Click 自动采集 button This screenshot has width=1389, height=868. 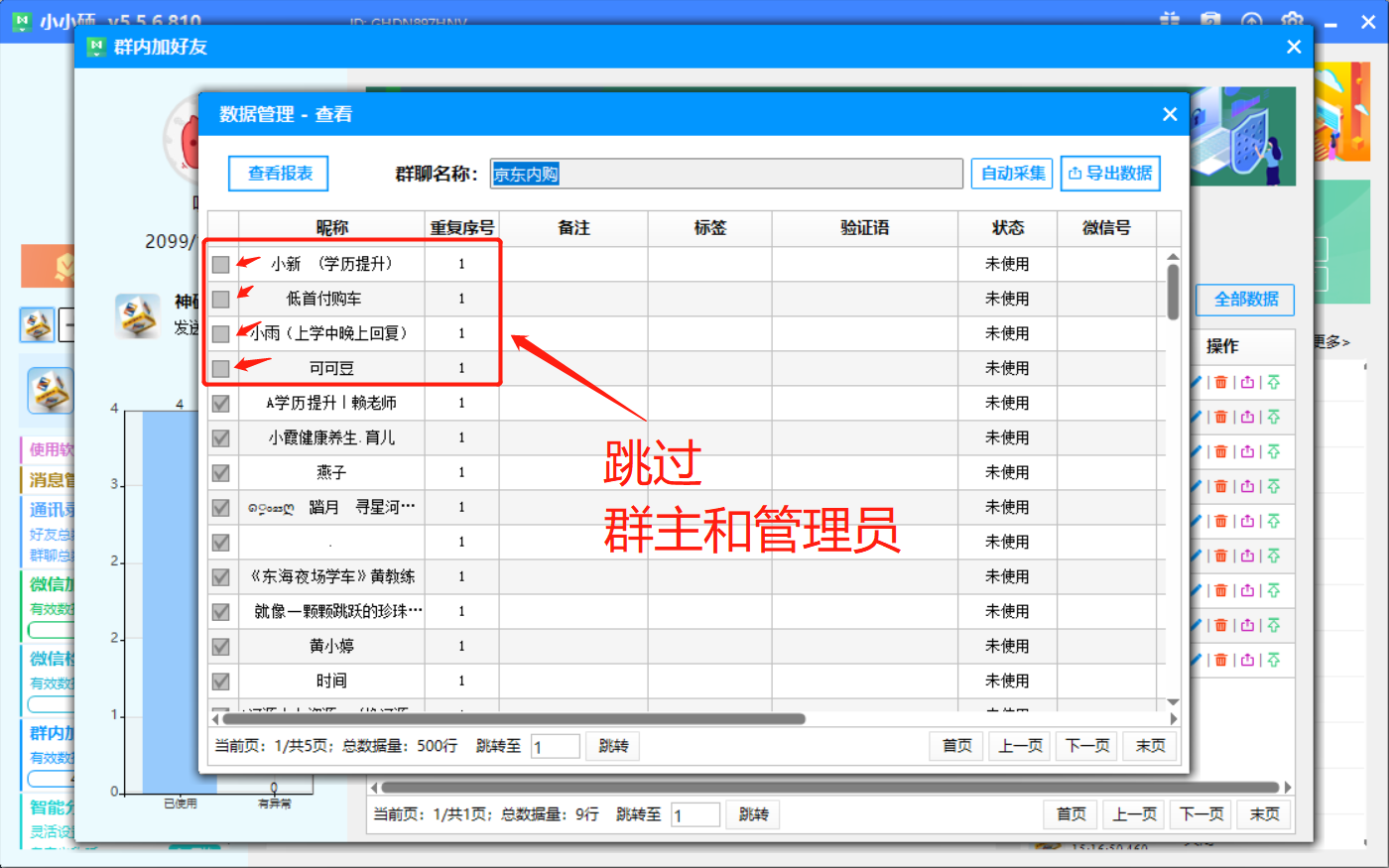tap(1012, 174)
